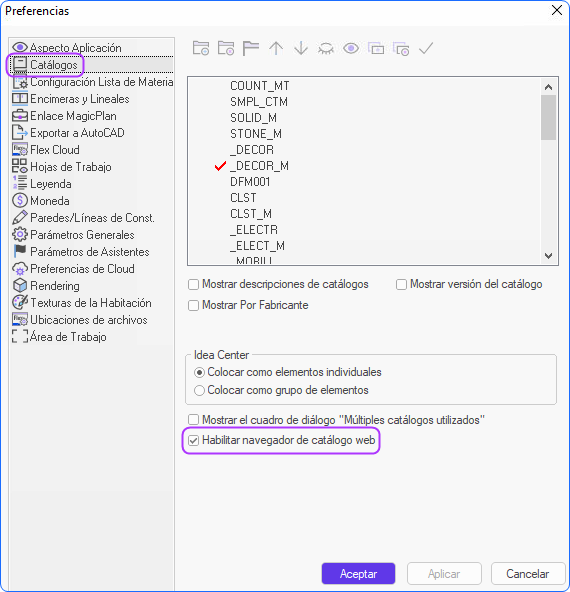Open the Aspecto Aplicación section
This screenshot has height=592, width=570.
pos(75,48)
